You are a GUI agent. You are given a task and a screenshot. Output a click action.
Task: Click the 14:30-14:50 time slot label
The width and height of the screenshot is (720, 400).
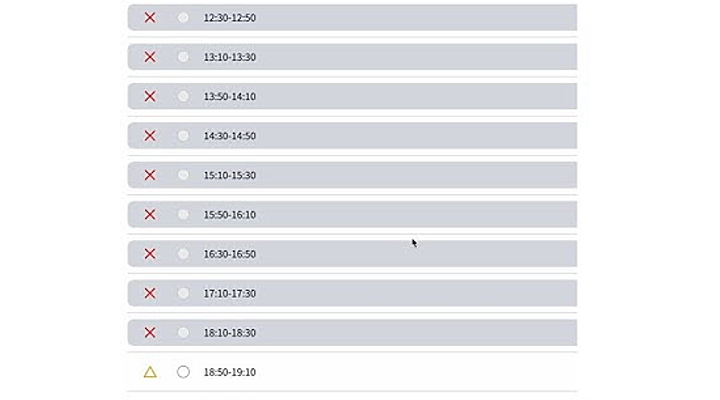(x=230, y=136)
